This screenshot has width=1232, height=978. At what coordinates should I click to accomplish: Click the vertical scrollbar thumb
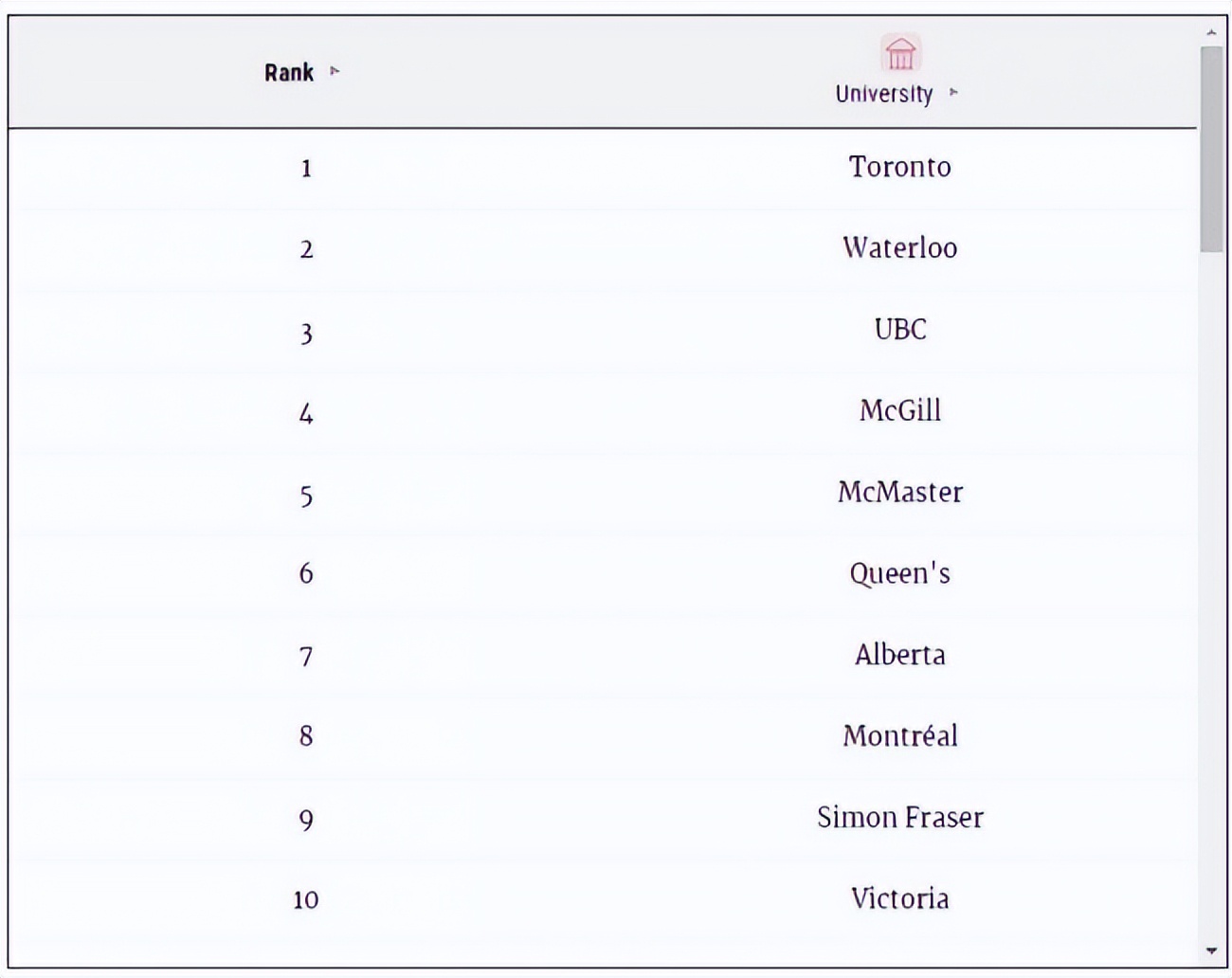click(1210, 148)
